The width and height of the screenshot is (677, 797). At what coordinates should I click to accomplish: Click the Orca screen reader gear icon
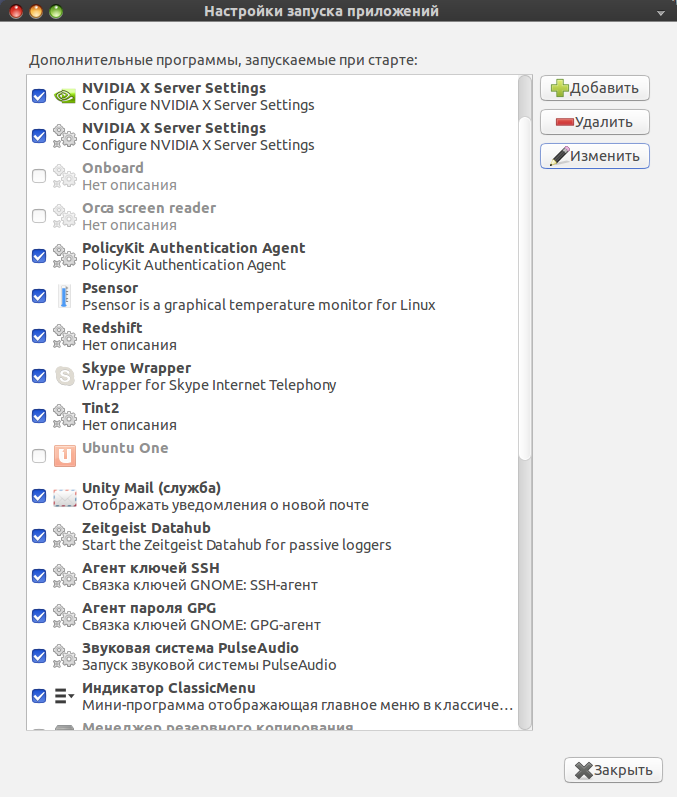pos(65,216)
